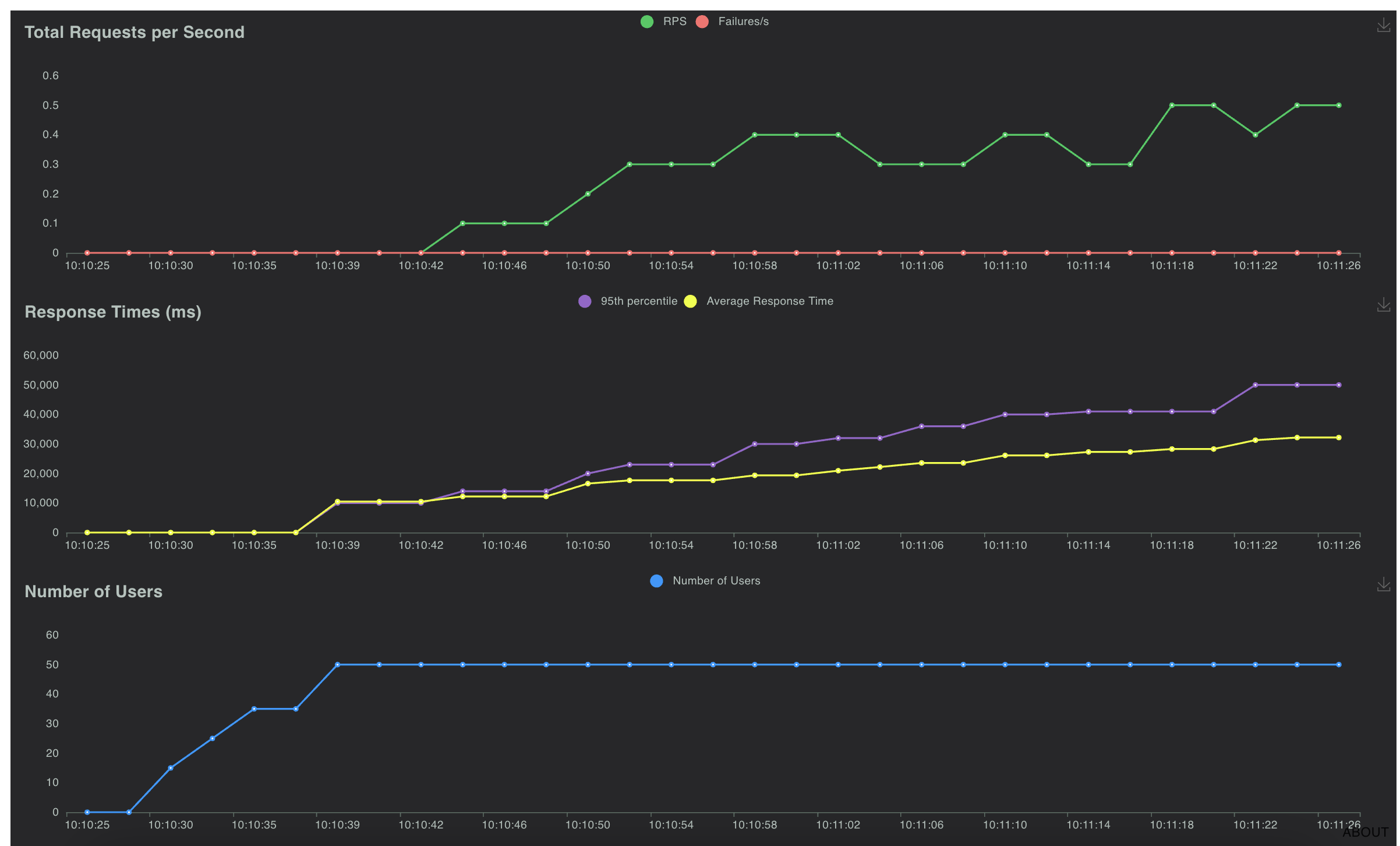Open the ABOUT link
This screenshot has width=1400, height=846.
(1365, 832)
